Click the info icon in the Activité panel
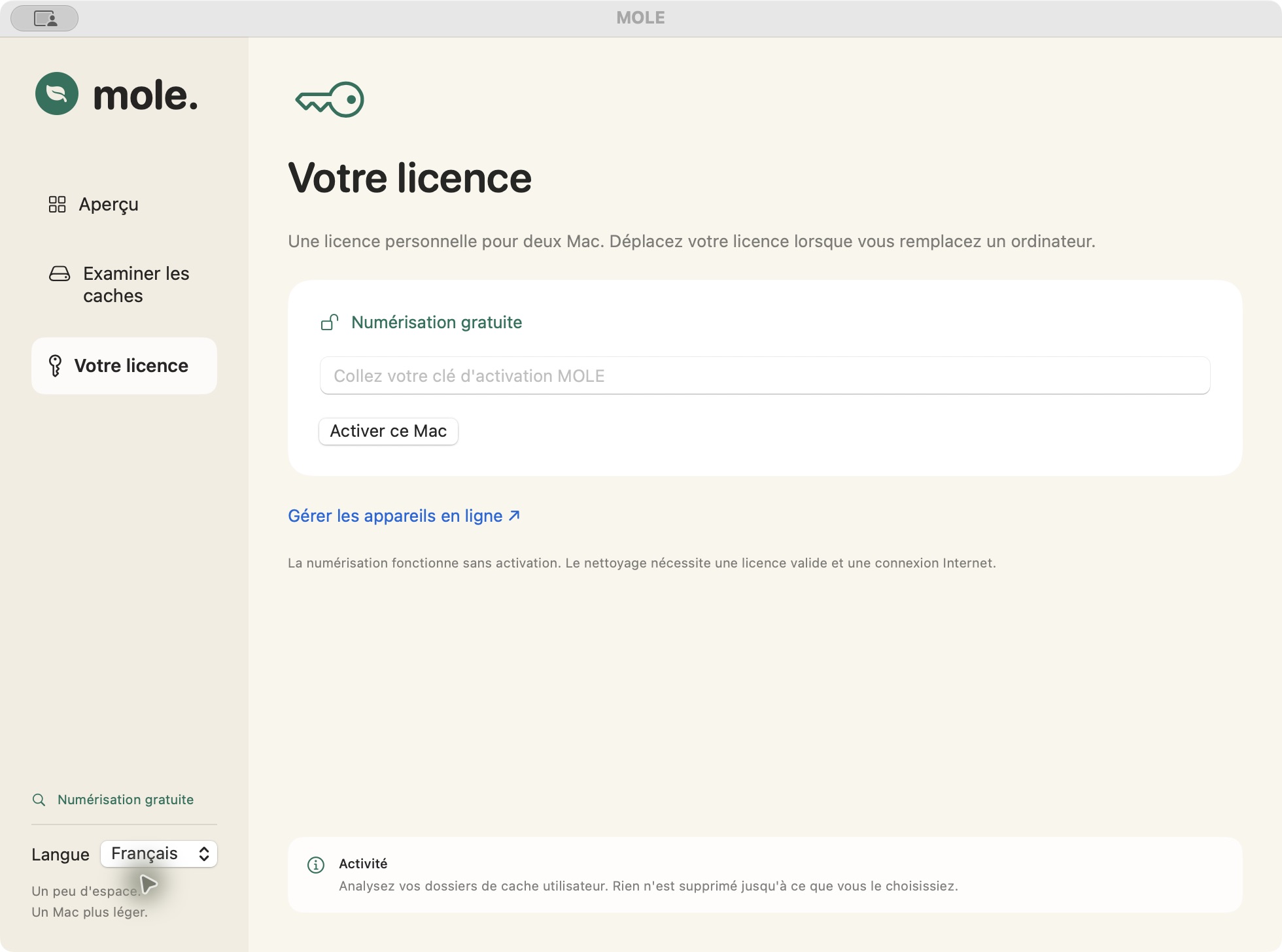The image size is (1282, 952). (316, 865)
